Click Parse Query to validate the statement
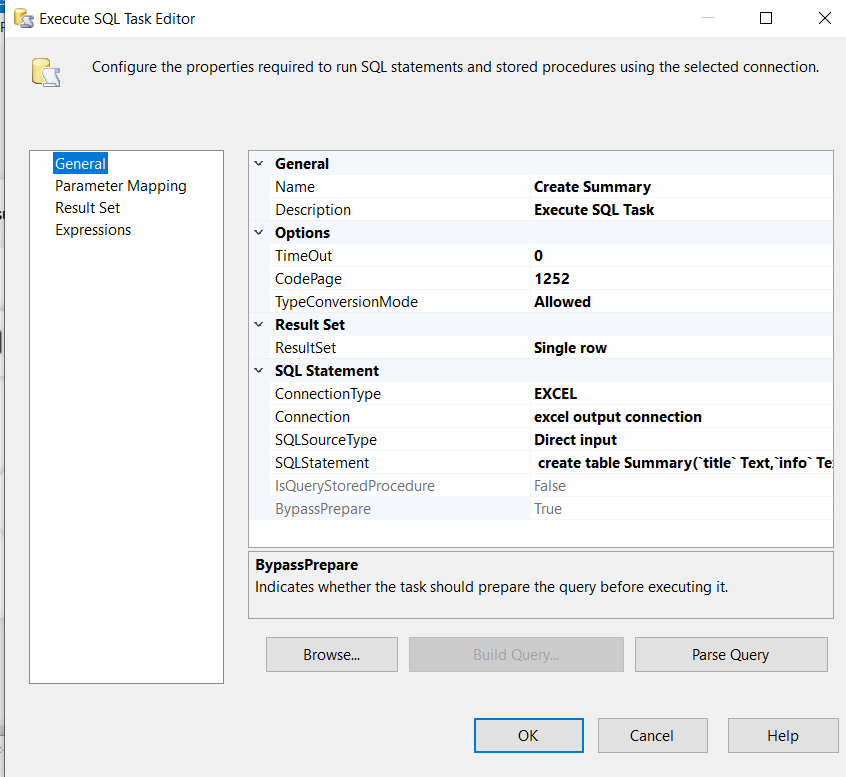Image resolution: width=846 pixels, height=777 pixels. point(731,654)
